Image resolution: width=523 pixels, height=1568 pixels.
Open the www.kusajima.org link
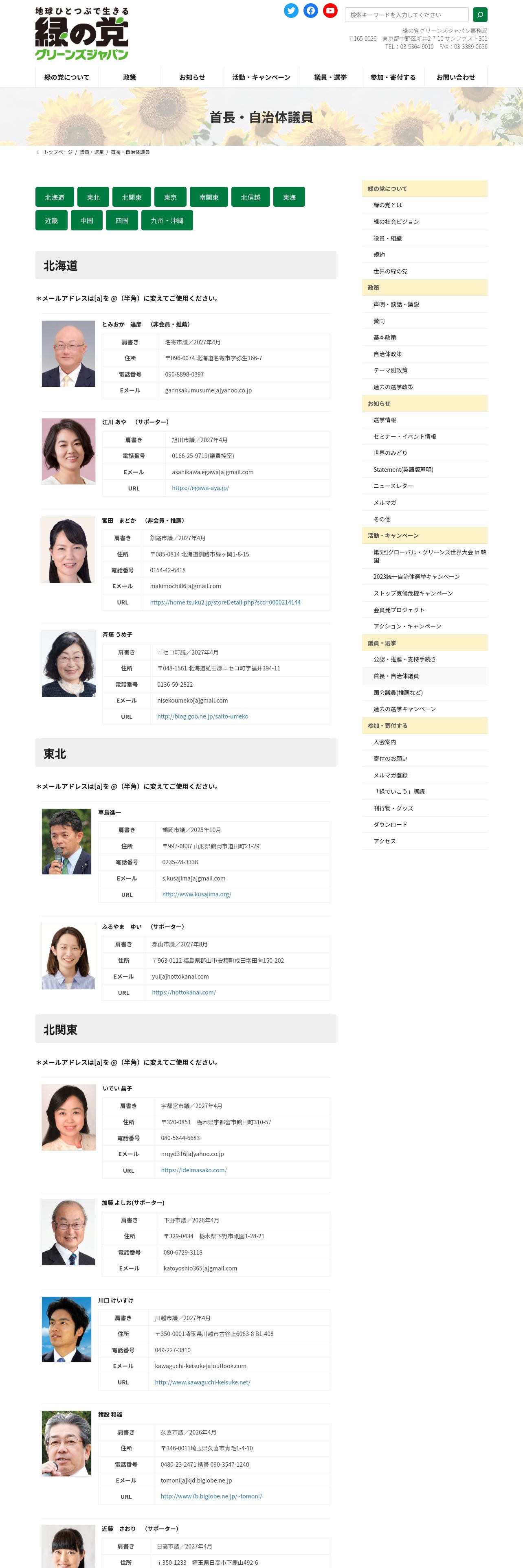click(x=197, y=895)
